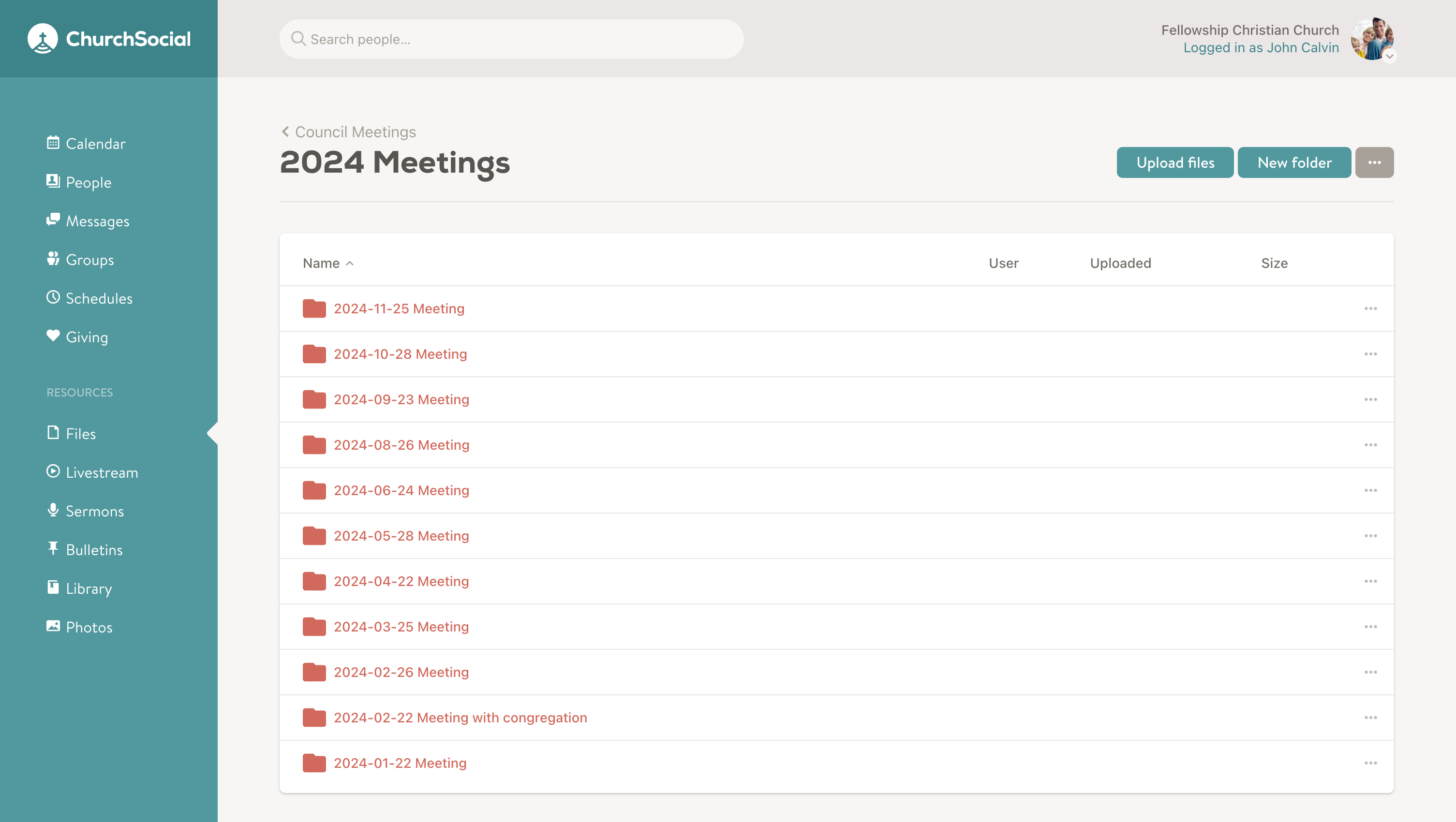Open the Sermons section

(x=95, y=511)
